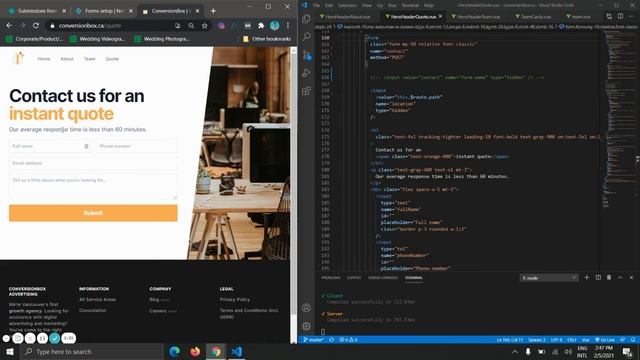This screenshot has height=360, width=640.
Task: Create a new terminal with the plus icon
Action: point(587,278)
